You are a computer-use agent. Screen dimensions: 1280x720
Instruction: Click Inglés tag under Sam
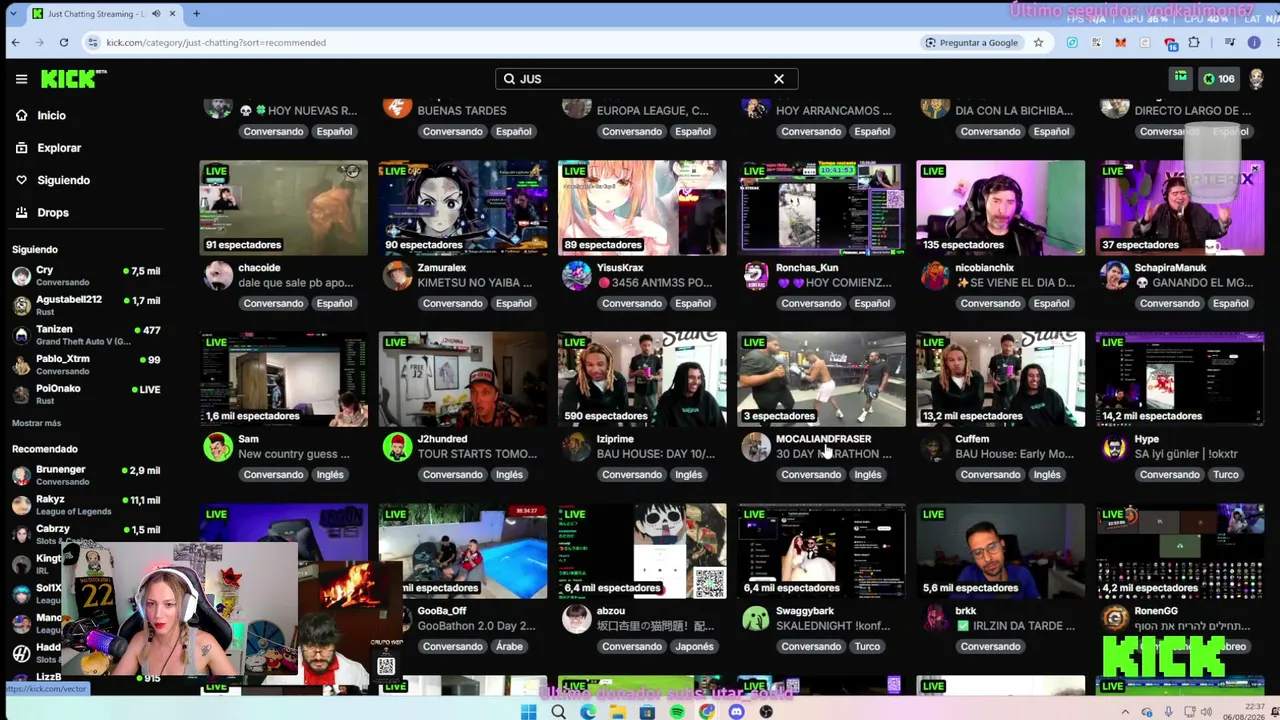coord(330,475)
